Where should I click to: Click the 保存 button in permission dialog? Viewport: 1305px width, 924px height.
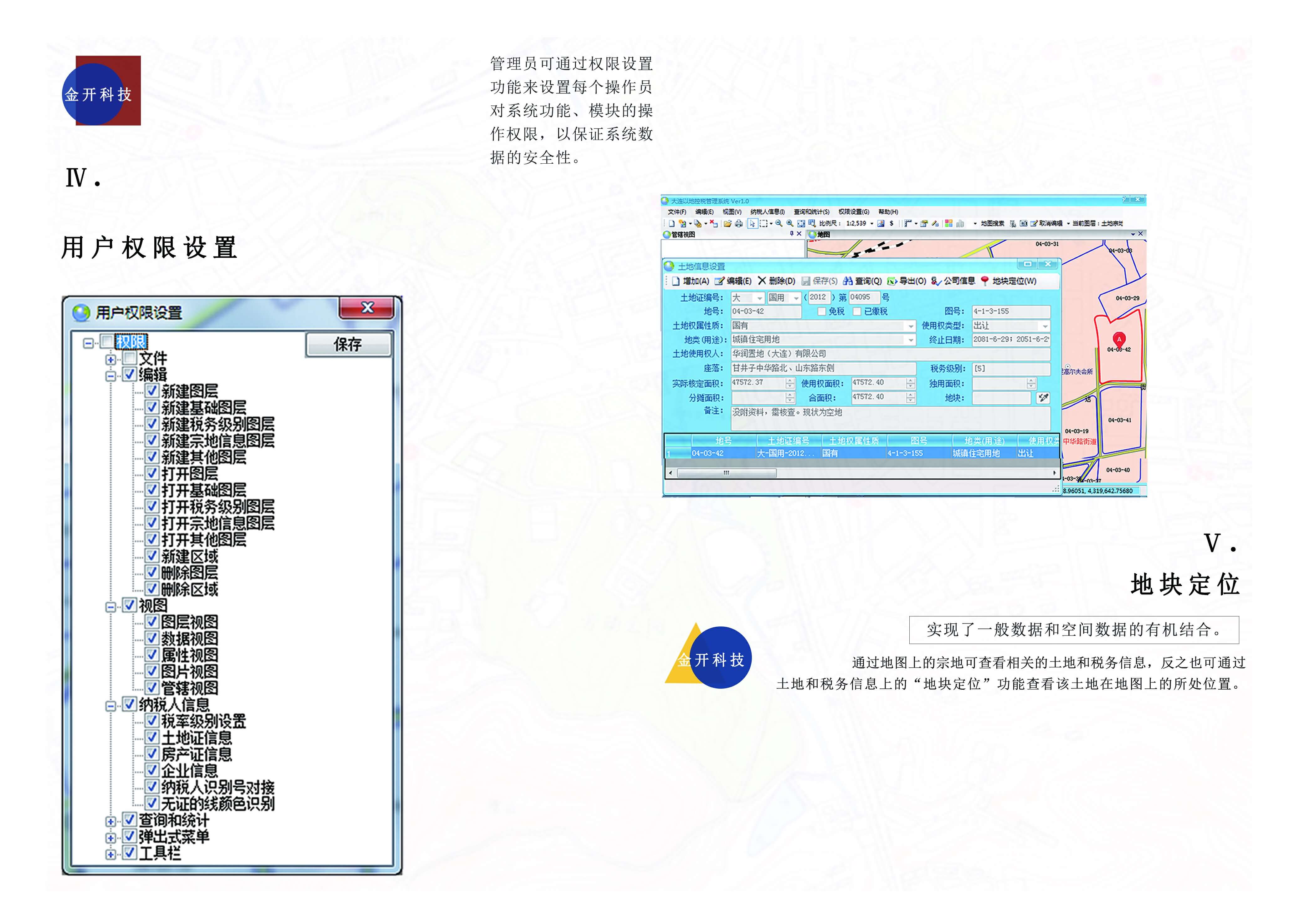coord(348,344)
